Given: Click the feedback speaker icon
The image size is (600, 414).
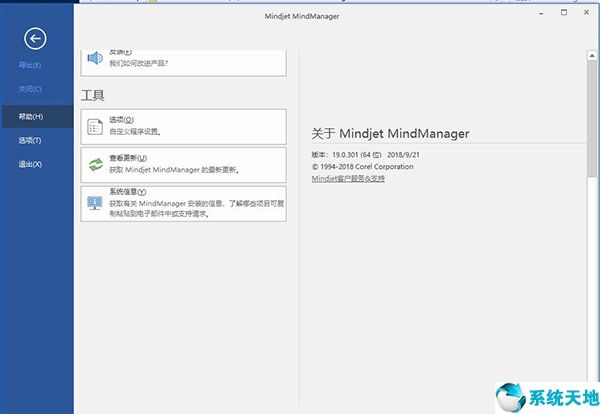Looking at the screenshot, I should pos(95,59).
